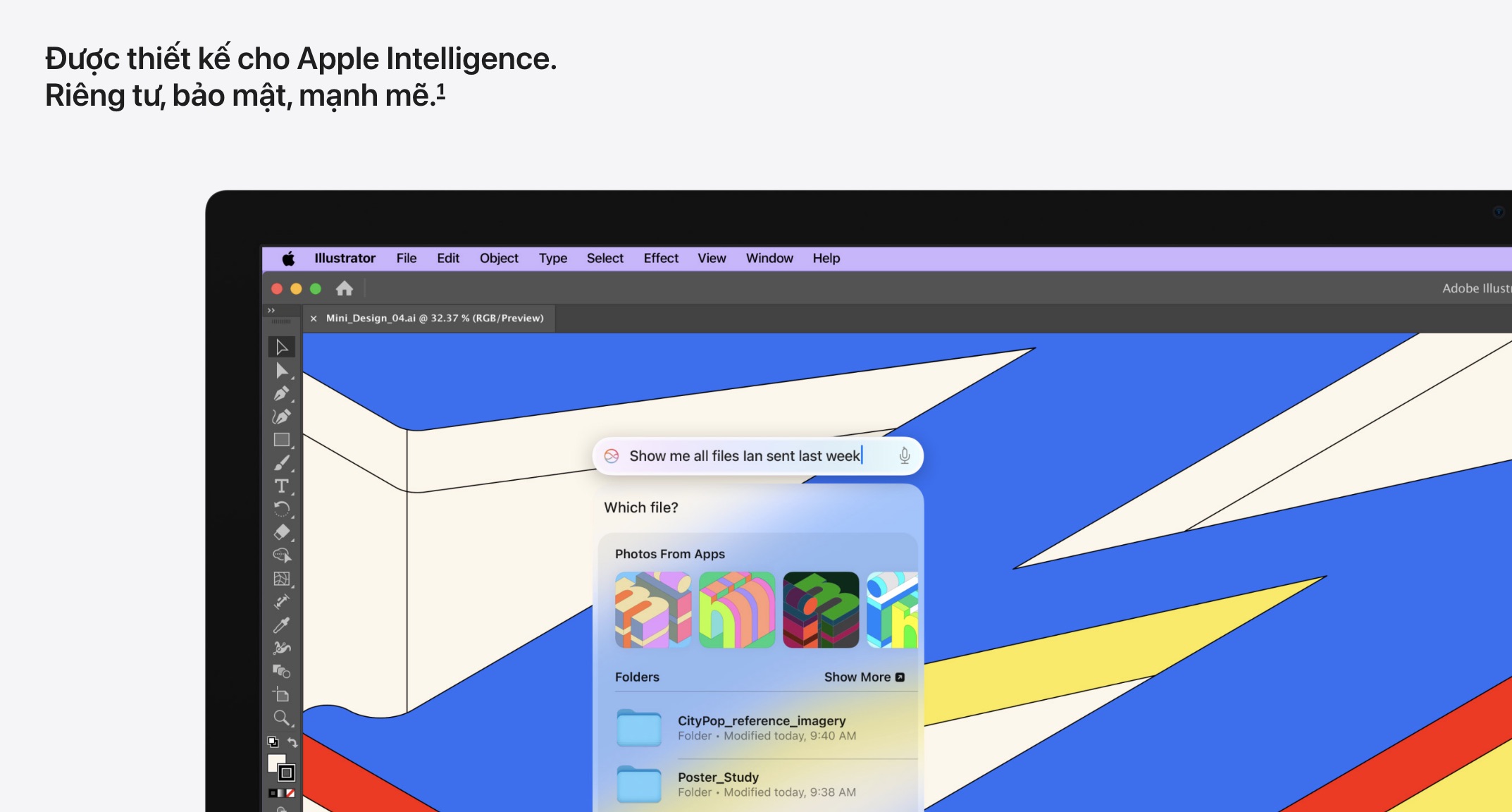The image size is (1512, 812).
Task: Select the Paintbrush tool
Action: [x=281, y=463]
